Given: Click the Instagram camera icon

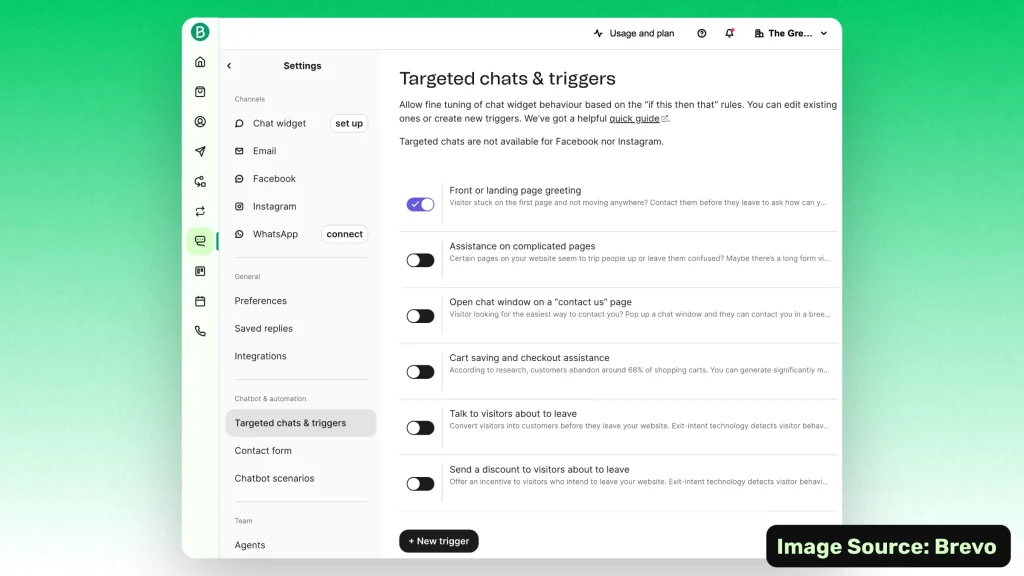Looking at the screenshot, I should point(239,206).
